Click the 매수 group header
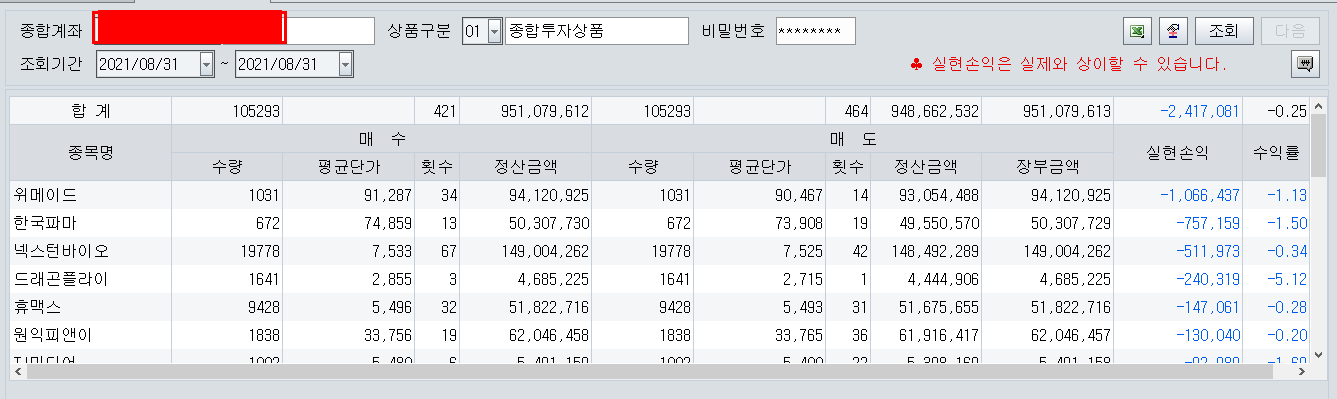 [x=382, y=138]
